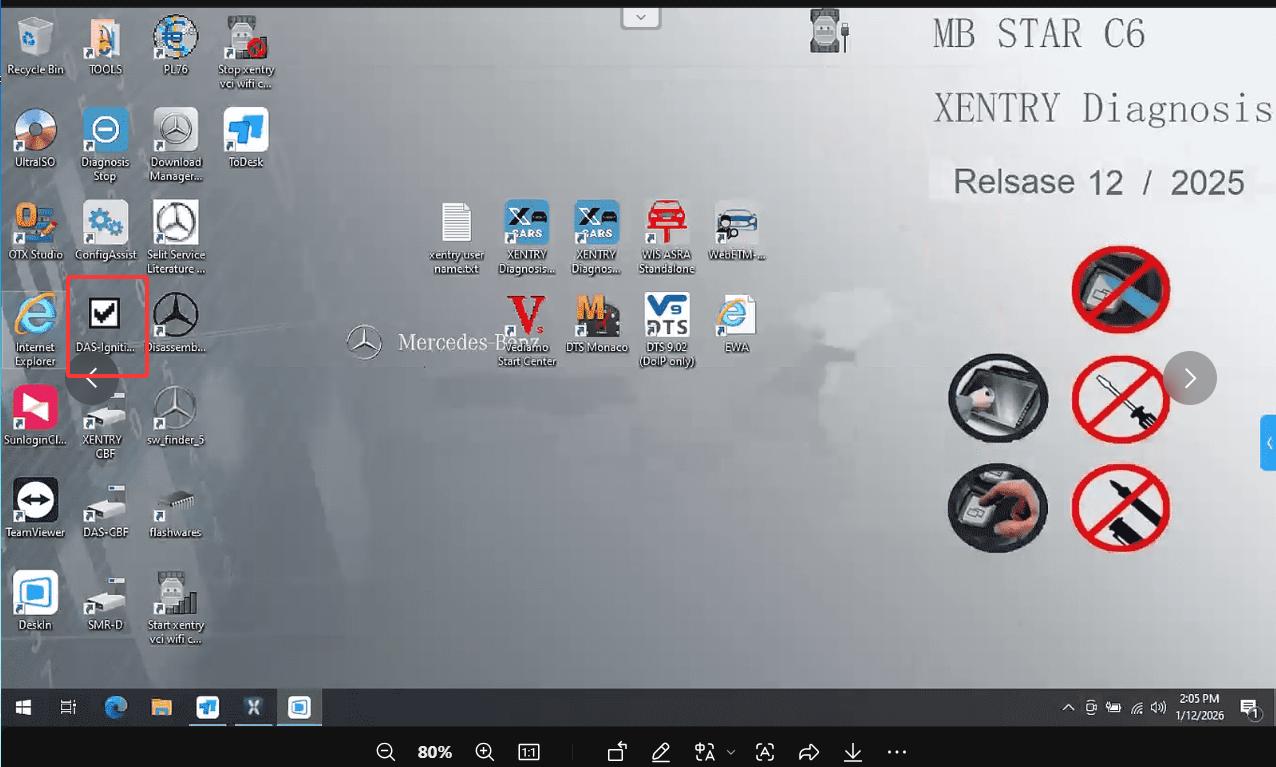The image size is (1276, 767).
Task: Launch the PL76 price list shortcut
Action: coord(175,46)
